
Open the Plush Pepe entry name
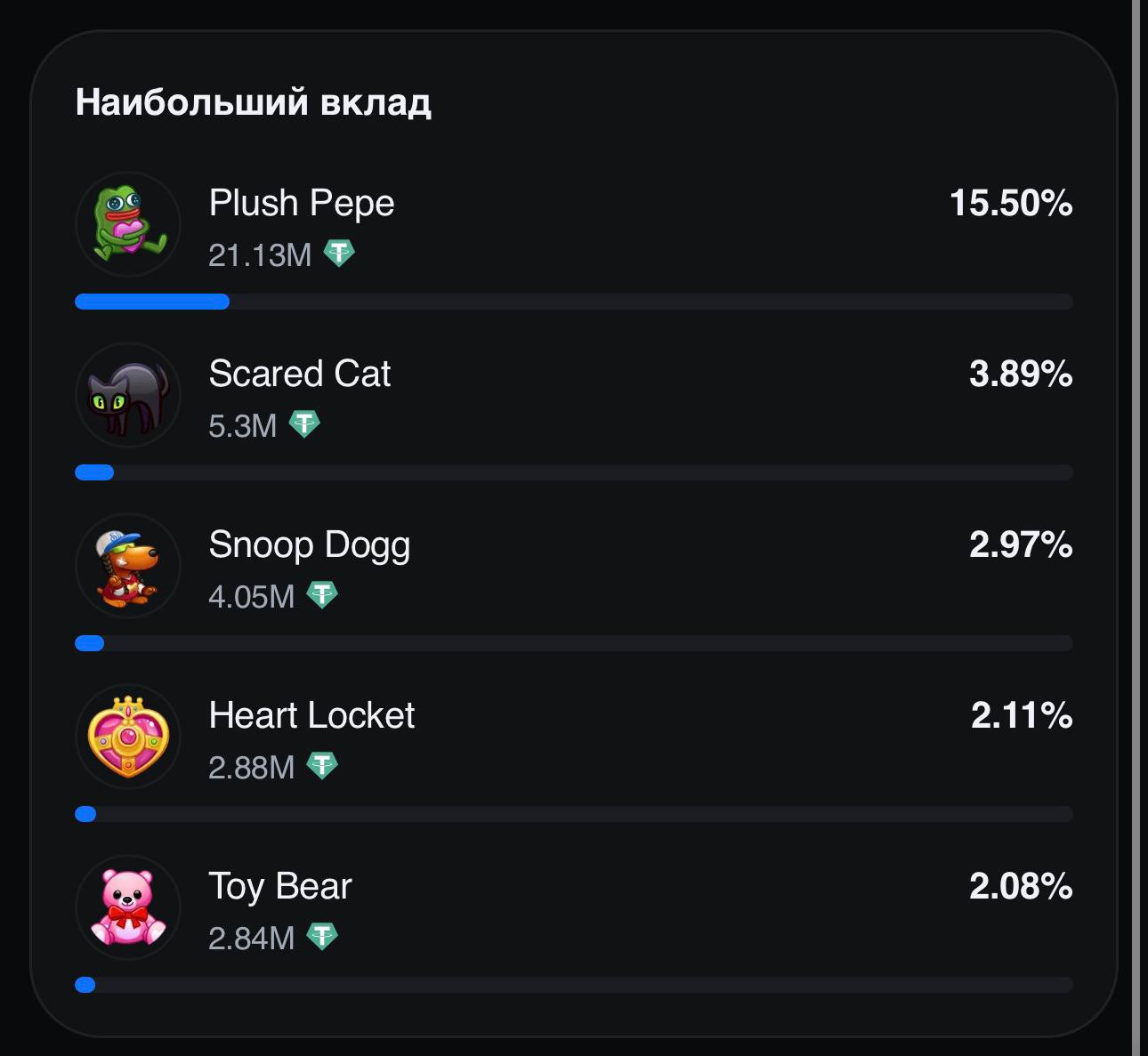click(302, 204)
